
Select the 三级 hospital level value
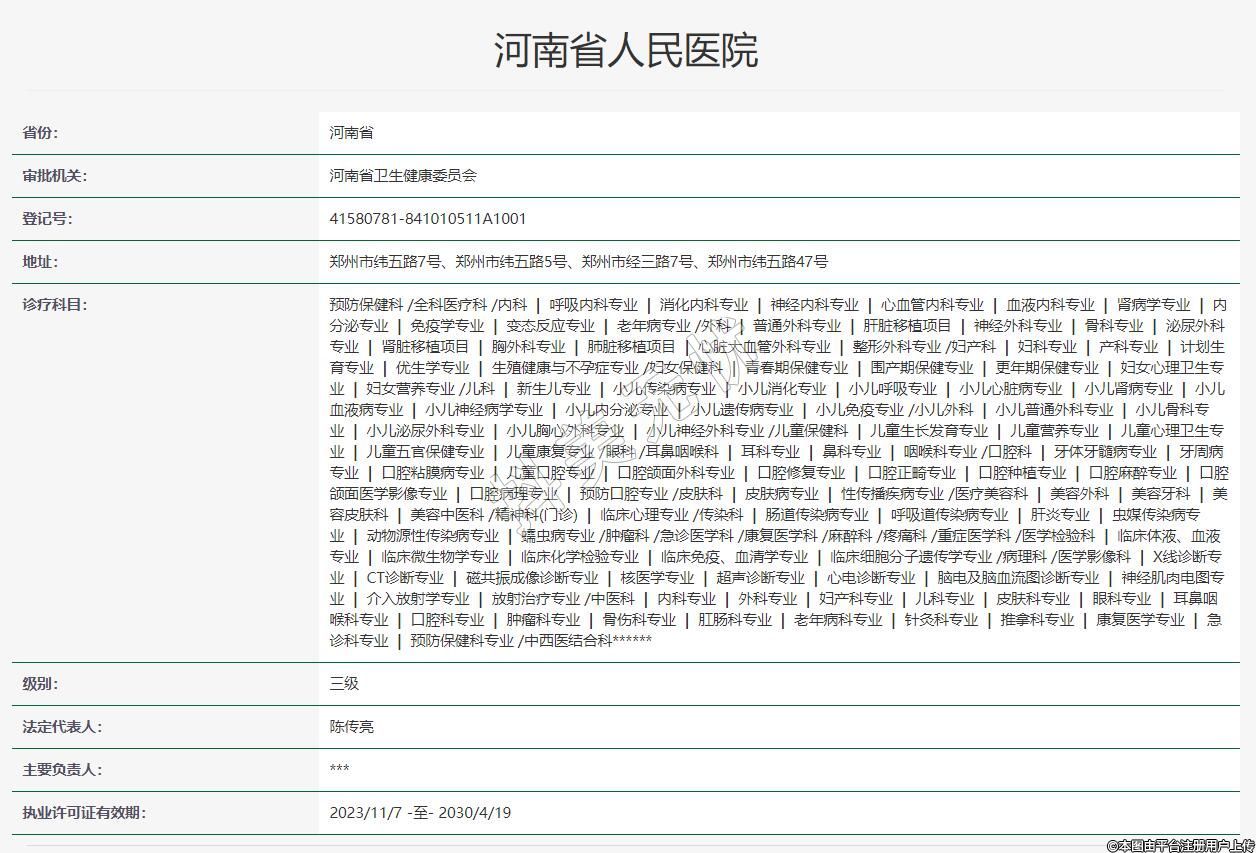(x=344, y=684)
